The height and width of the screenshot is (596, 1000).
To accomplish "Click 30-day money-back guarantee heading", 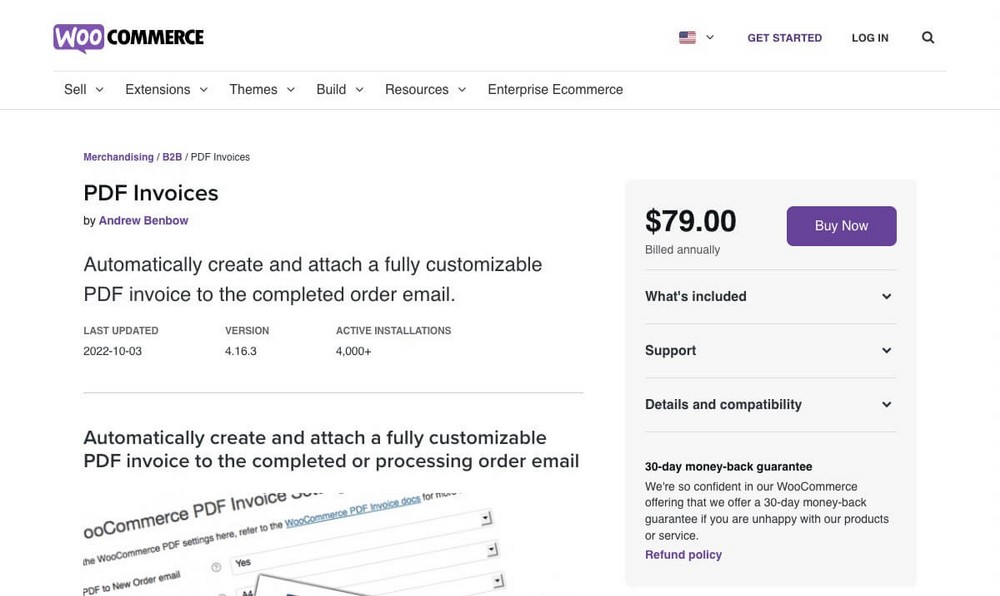I will (728, 467).
